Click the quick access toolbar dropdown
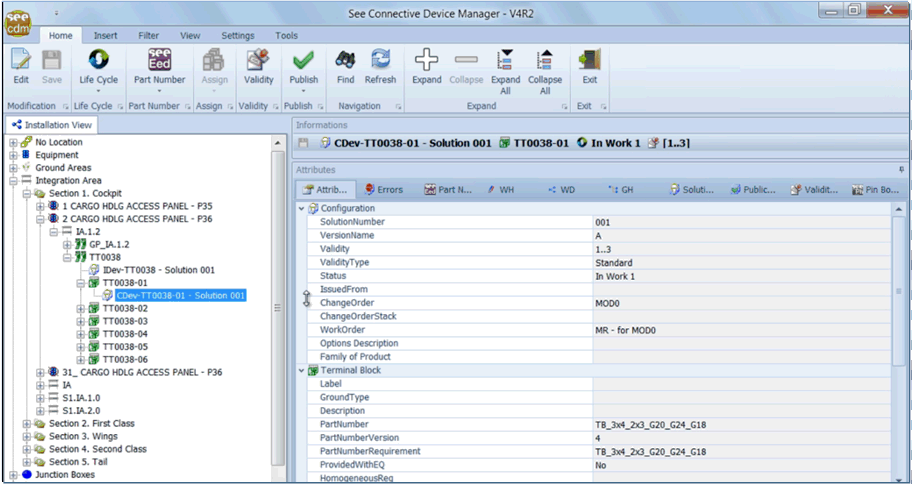 (x=56, y=12)
